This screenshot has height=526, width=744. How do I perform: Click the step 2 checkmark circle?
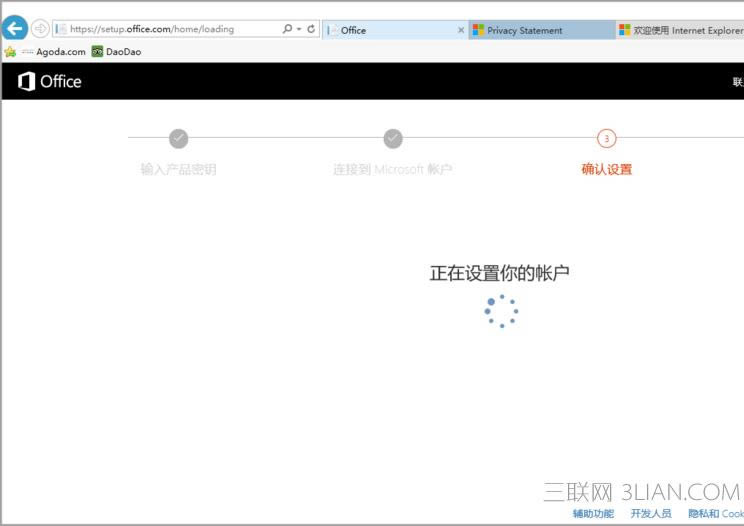click(x=393, y=138)
